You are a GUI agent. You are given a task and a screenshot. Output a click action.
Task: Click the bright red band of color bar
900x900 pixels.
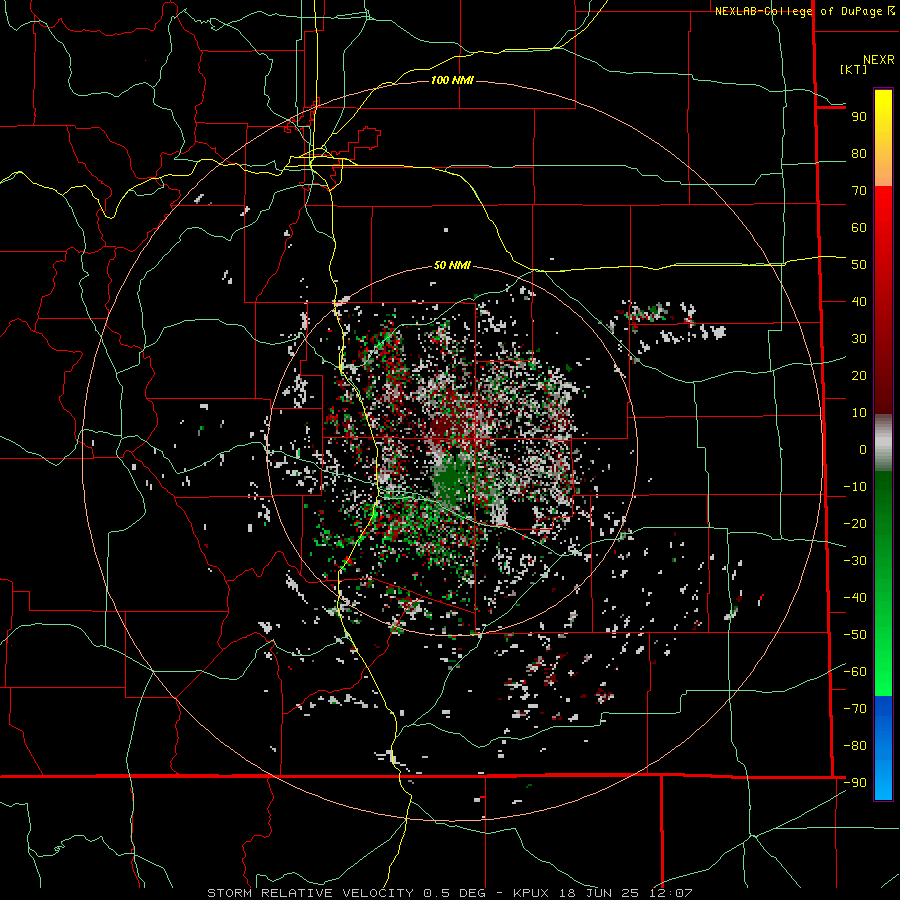coord(883,210)
